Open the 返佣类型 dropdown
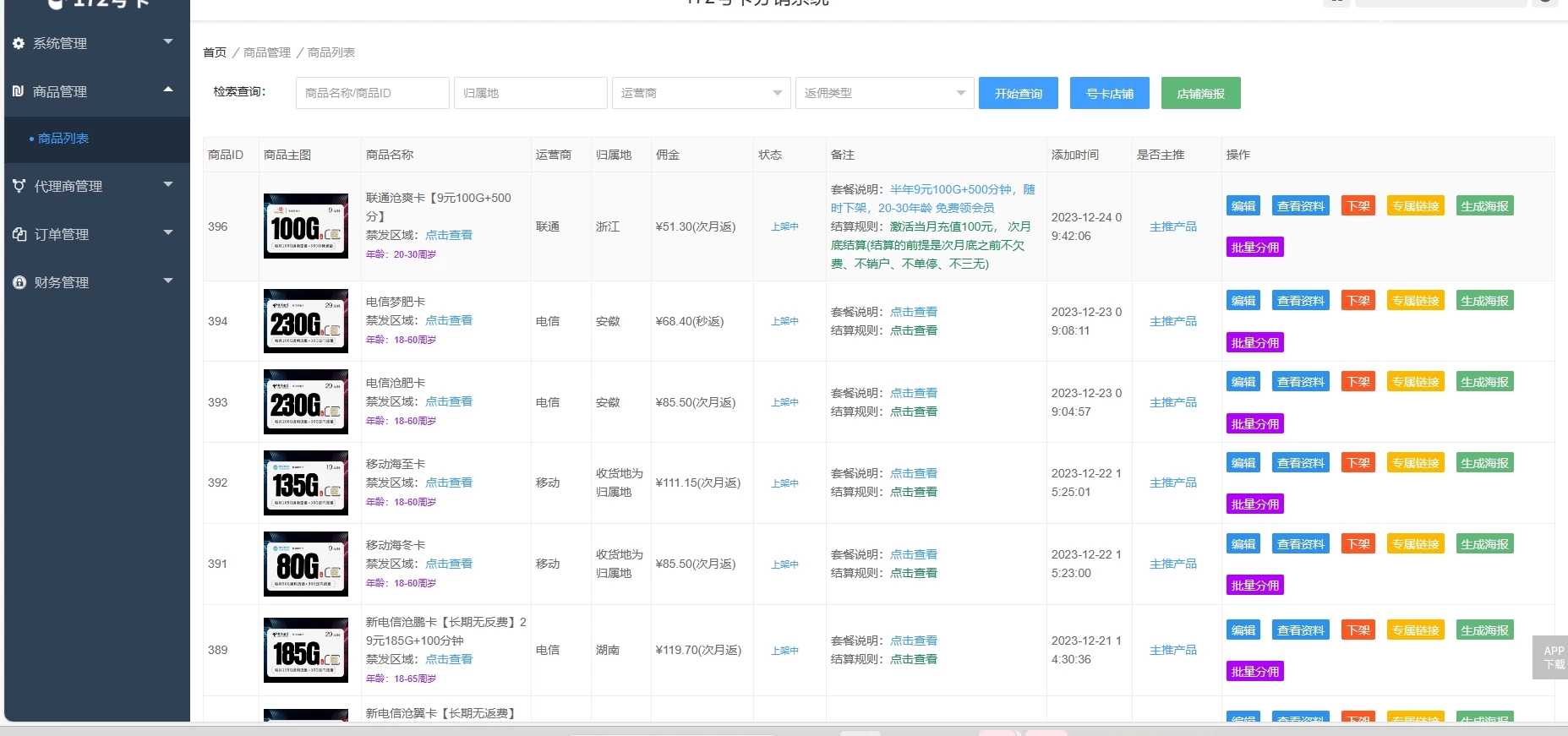1568x736 pixels. 884,93
